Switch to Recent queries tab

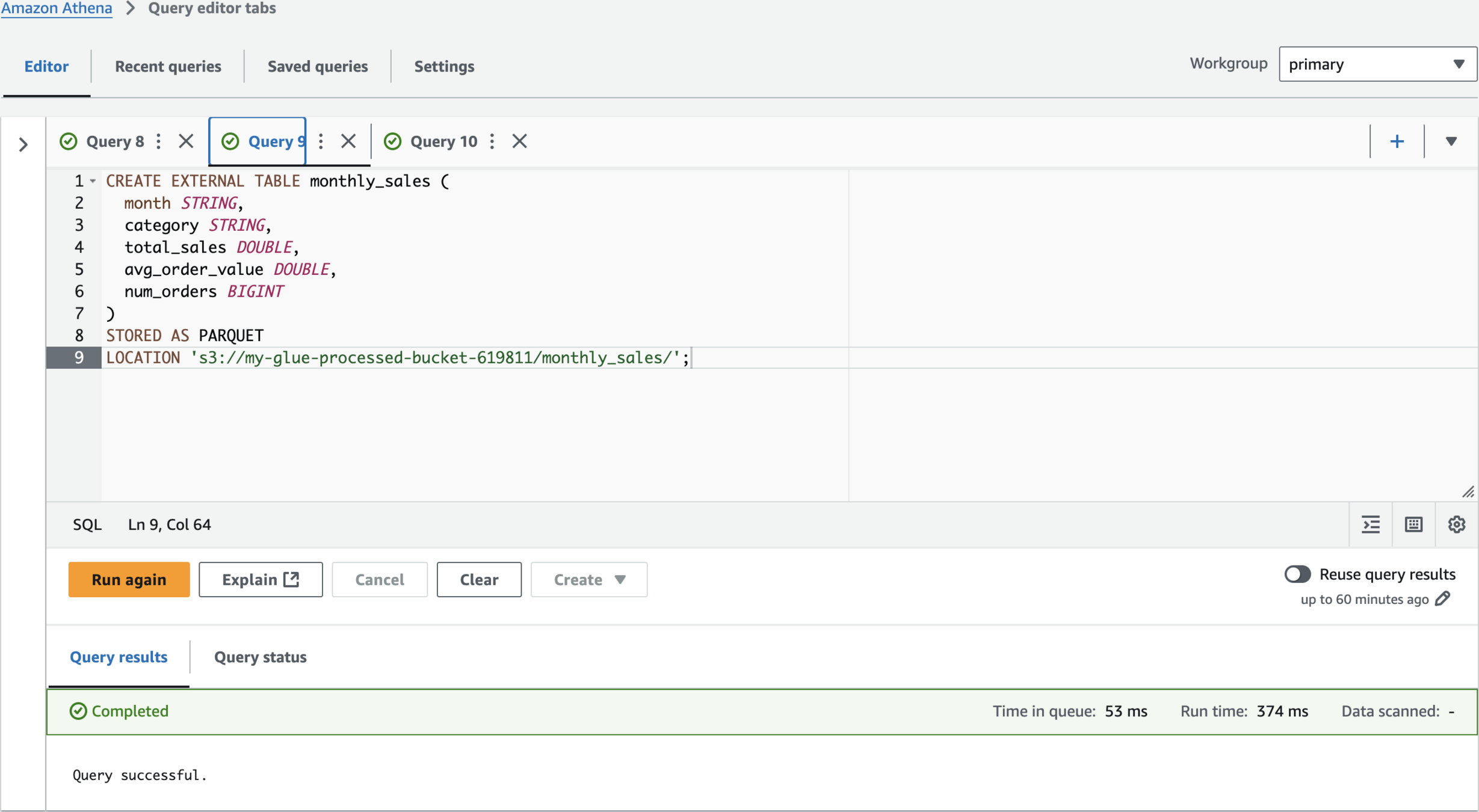point(168,66)
